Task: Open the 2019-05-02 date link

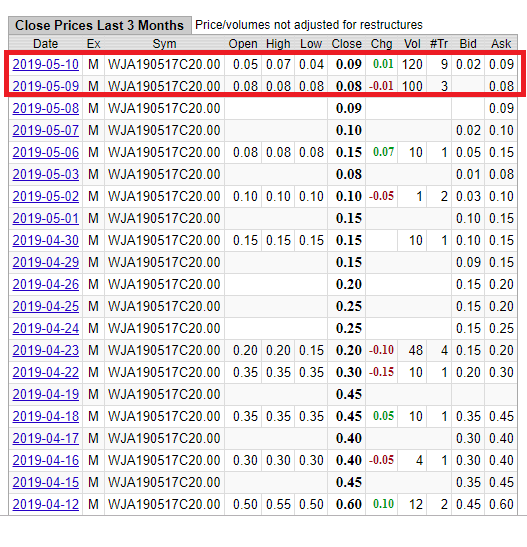Action: pyautogui.click(x=46, y=196)
